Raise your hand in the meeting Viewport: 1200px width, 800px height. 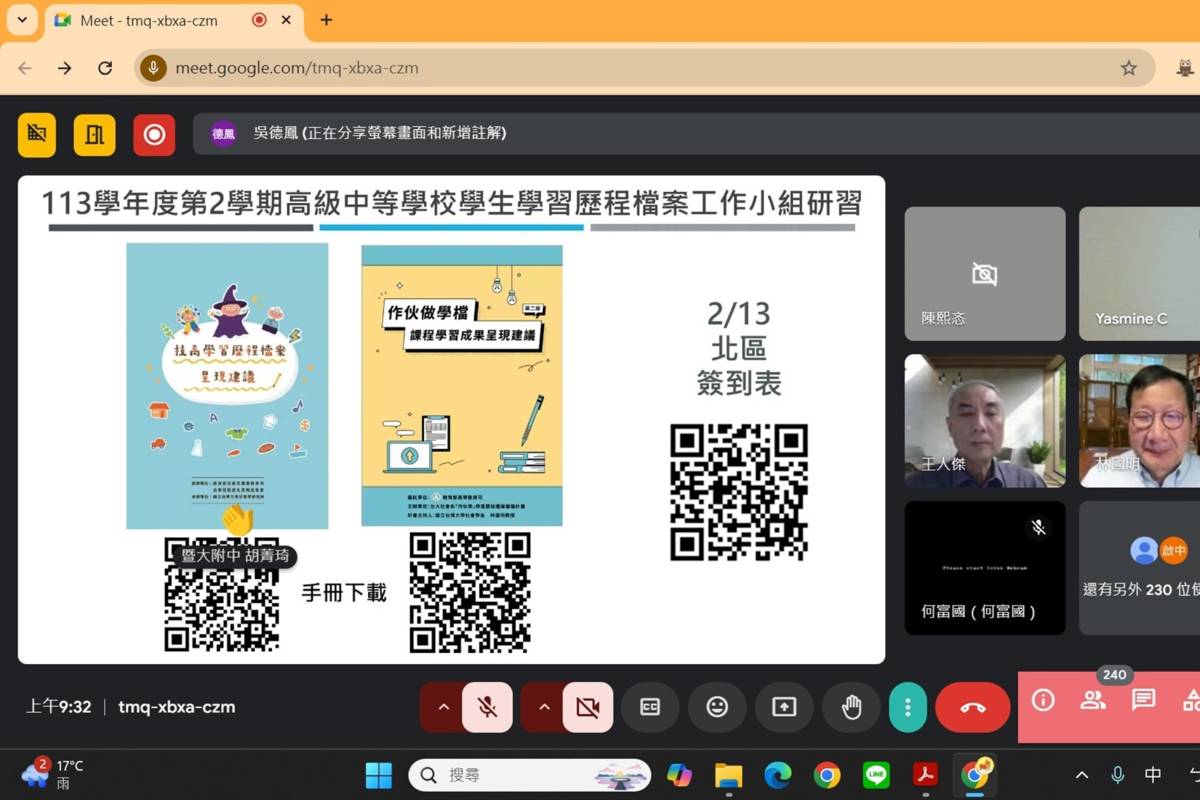[x=851, y=707]
